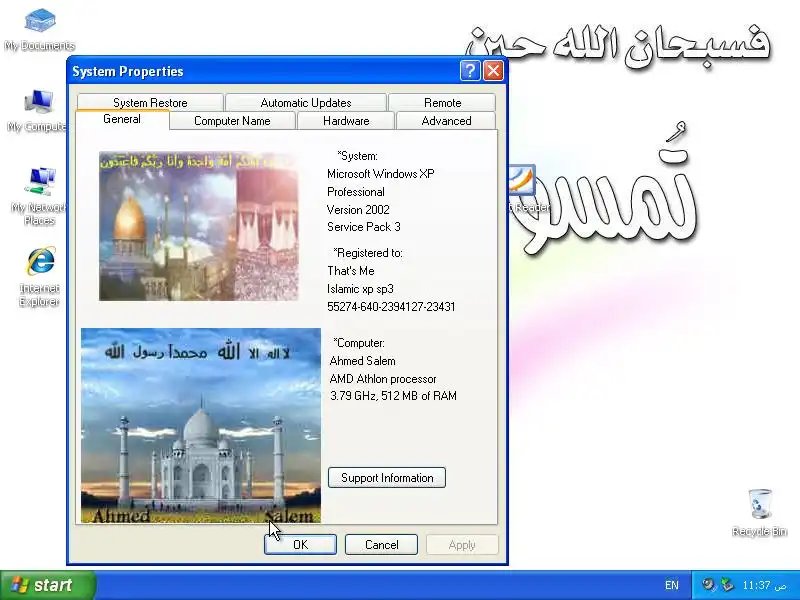
Task: Click the help question mark button
Action: coord(470,70)
